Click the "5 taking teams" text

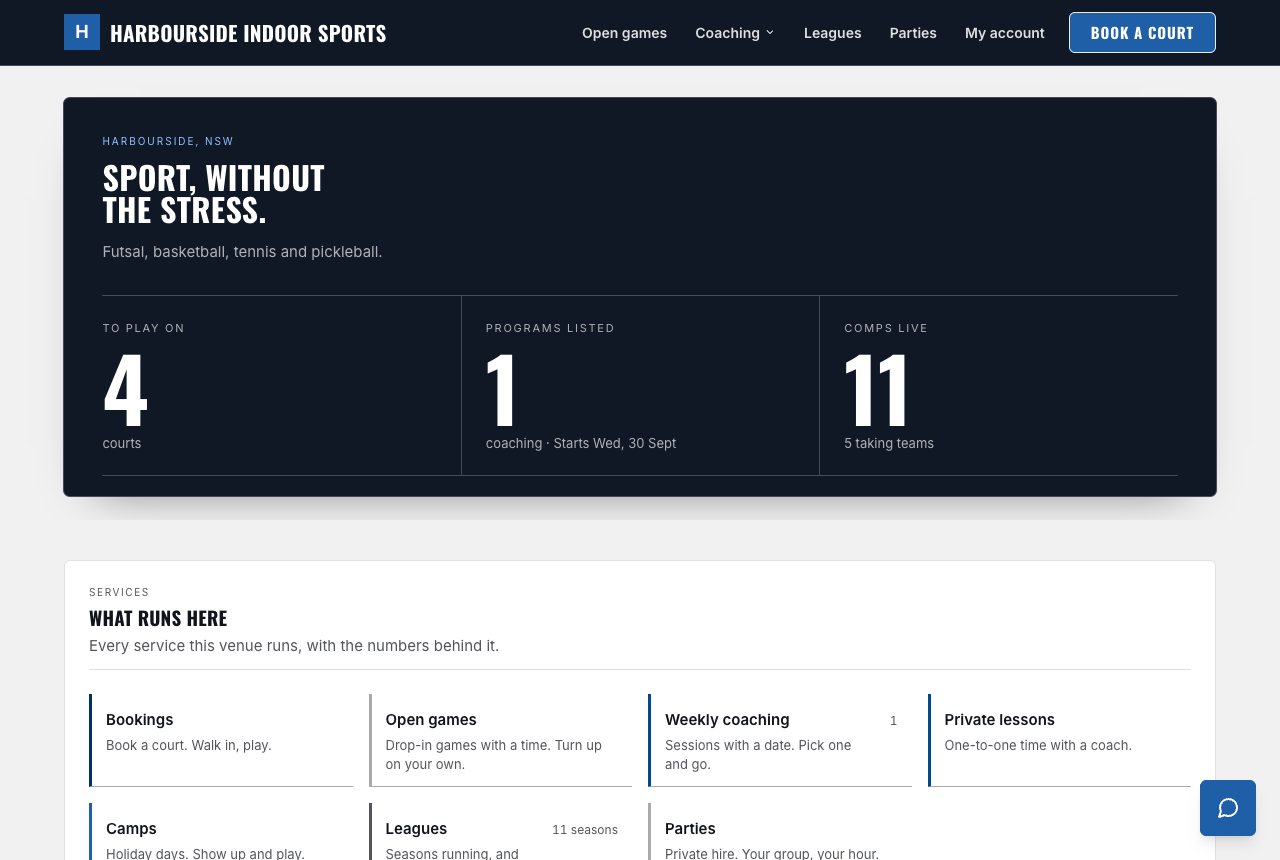[889, 443]
